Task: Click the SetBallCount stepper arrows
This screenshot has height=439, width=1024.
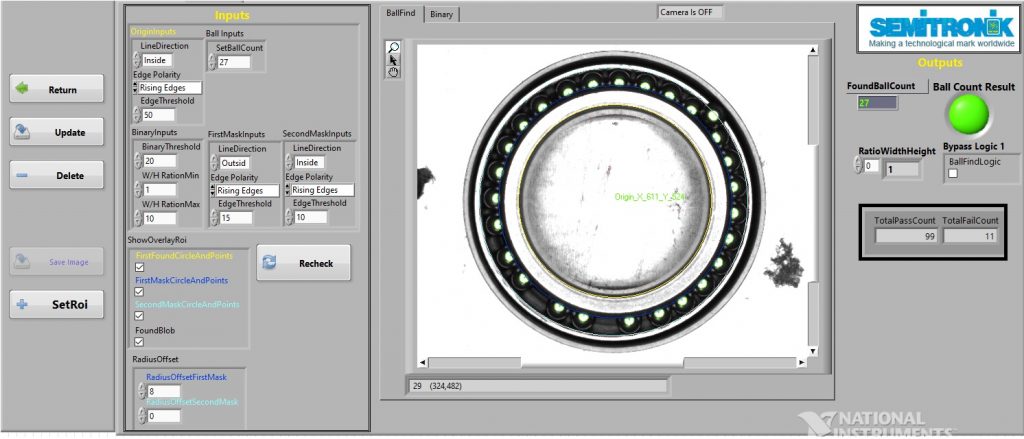Action: click(x=212, y=62)
